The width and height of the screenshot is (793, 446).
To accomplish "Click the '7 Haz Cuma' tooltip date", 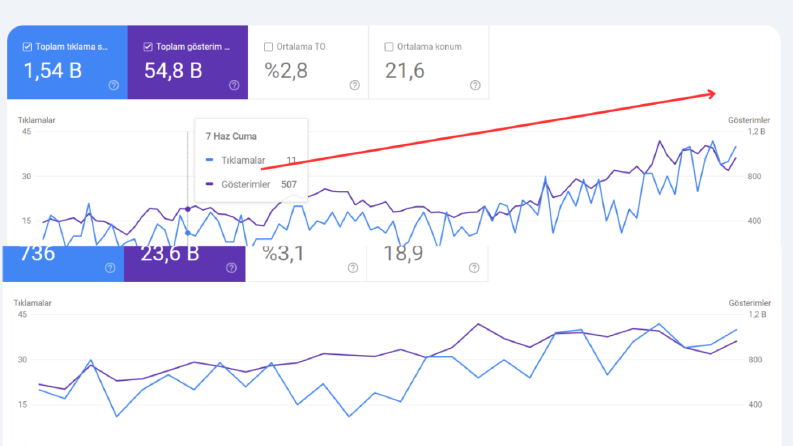I will tap(231, 136).
